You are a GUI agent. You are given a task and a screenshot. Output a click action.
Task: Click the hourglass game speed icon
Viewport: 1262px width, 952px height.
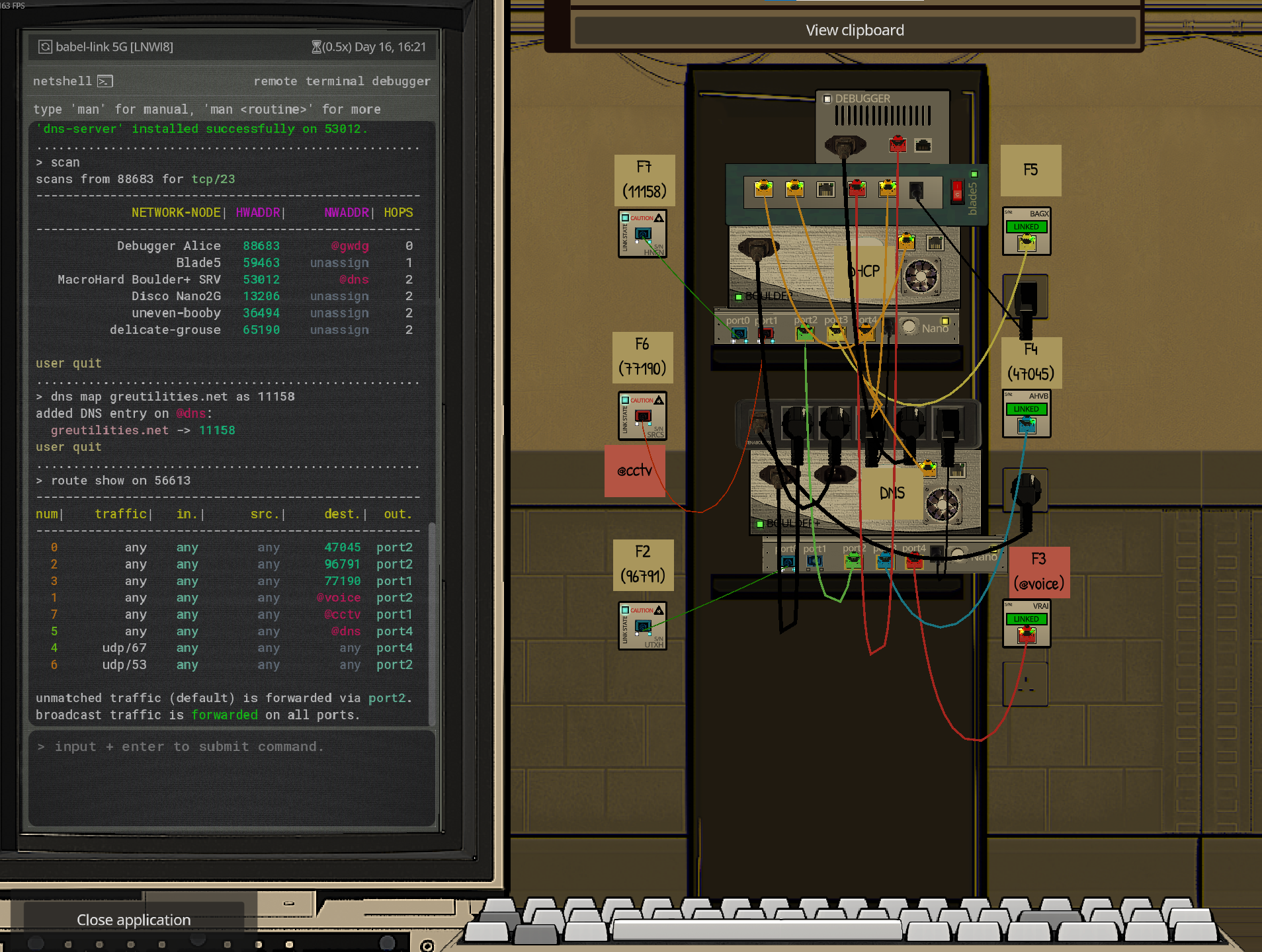[316, 47]
